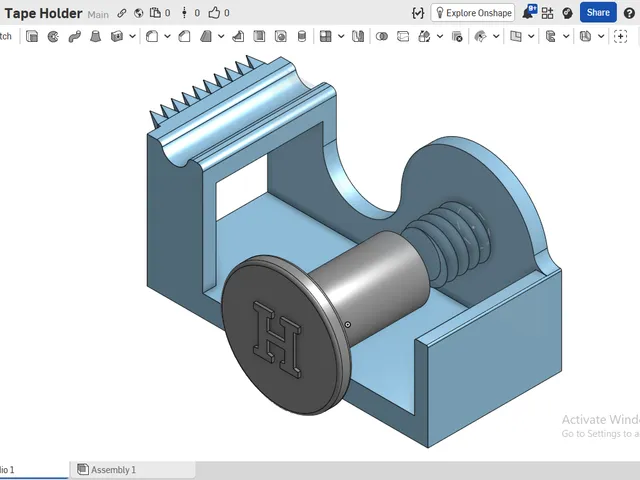Select the cylinder thread tool icon

pos(302,37)
